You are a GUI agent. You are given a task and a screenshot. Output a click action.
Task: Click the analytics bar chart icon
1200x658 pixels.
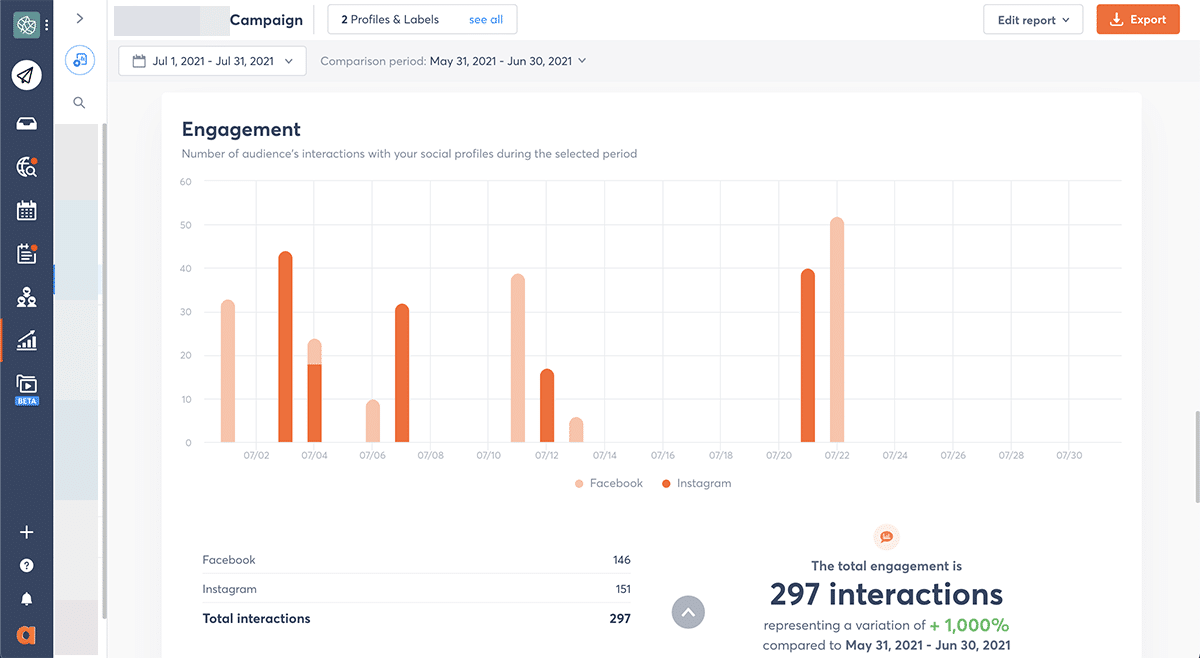point(27,340)
